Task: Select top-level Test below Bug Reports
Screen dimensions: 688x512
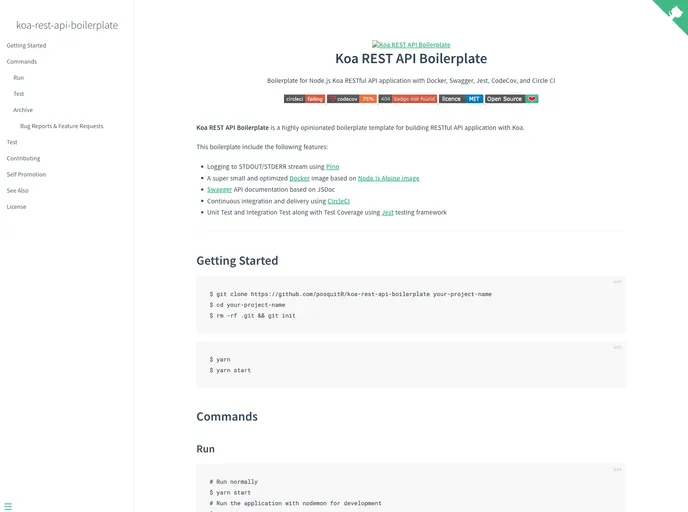Action: pyautogui.click(x=12, y=142)
